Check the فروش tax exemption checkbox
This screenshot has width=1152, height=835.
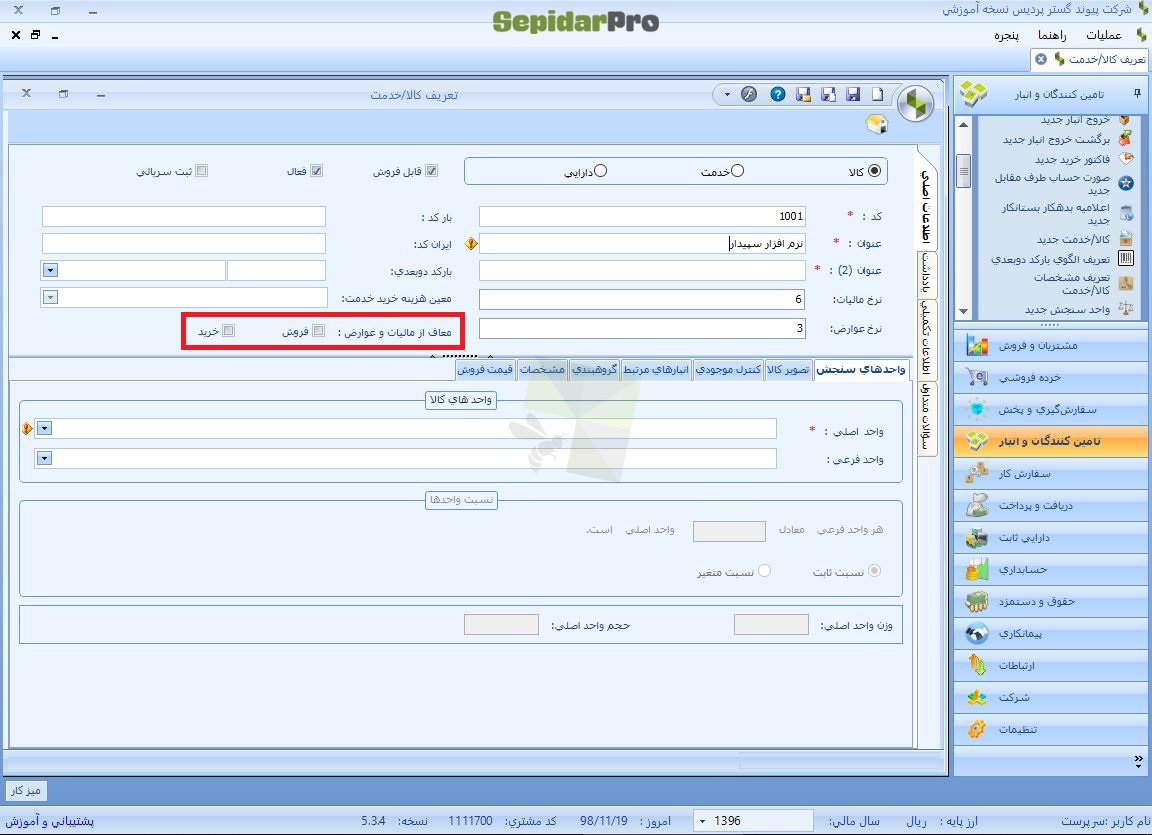pyautogui.click(x=318, y=330)
